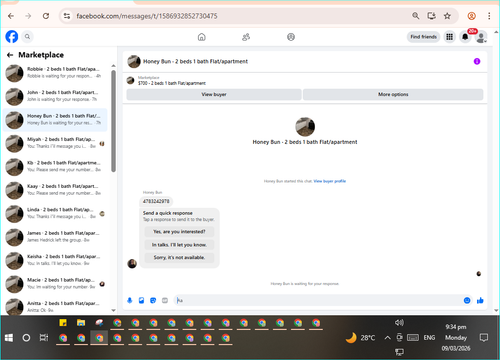This screenshot has height=360, width=500.
Task: Select the Honey Bun conversation row
Action: [x=55, y=119]
